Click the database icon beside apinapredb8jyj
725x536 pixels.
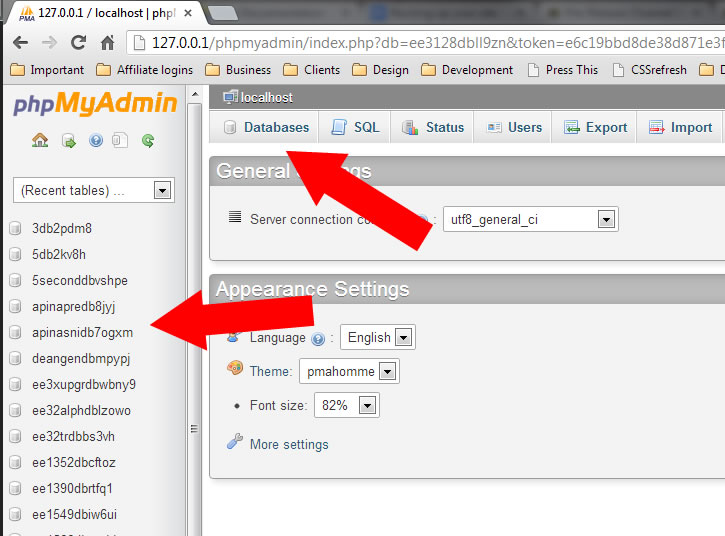click(x=15, y=306)
